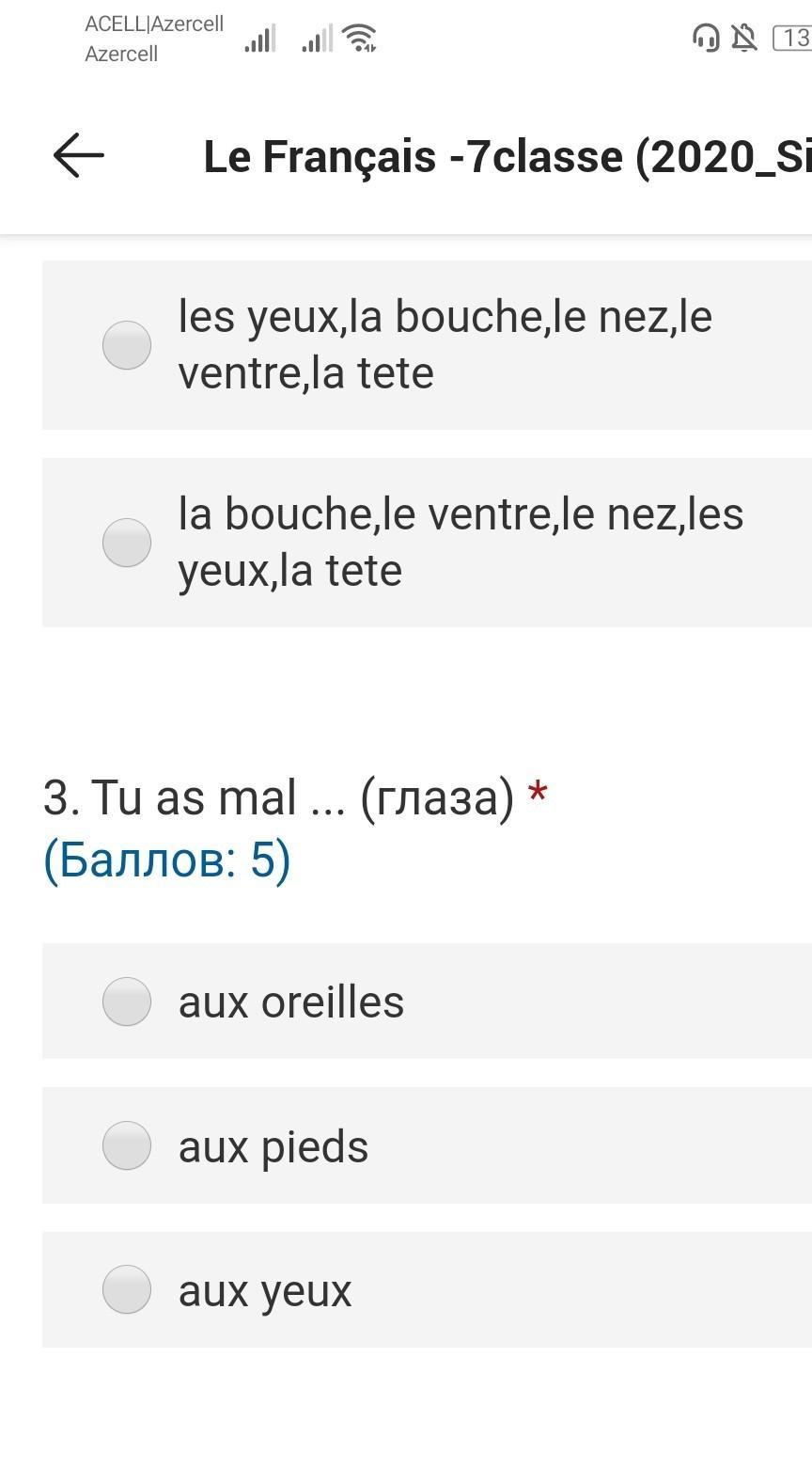Screen dimensions: 812x1483
Task: Tap the first cellular signal bars icon
Action: pyautogui.click(x=260, y=39)
